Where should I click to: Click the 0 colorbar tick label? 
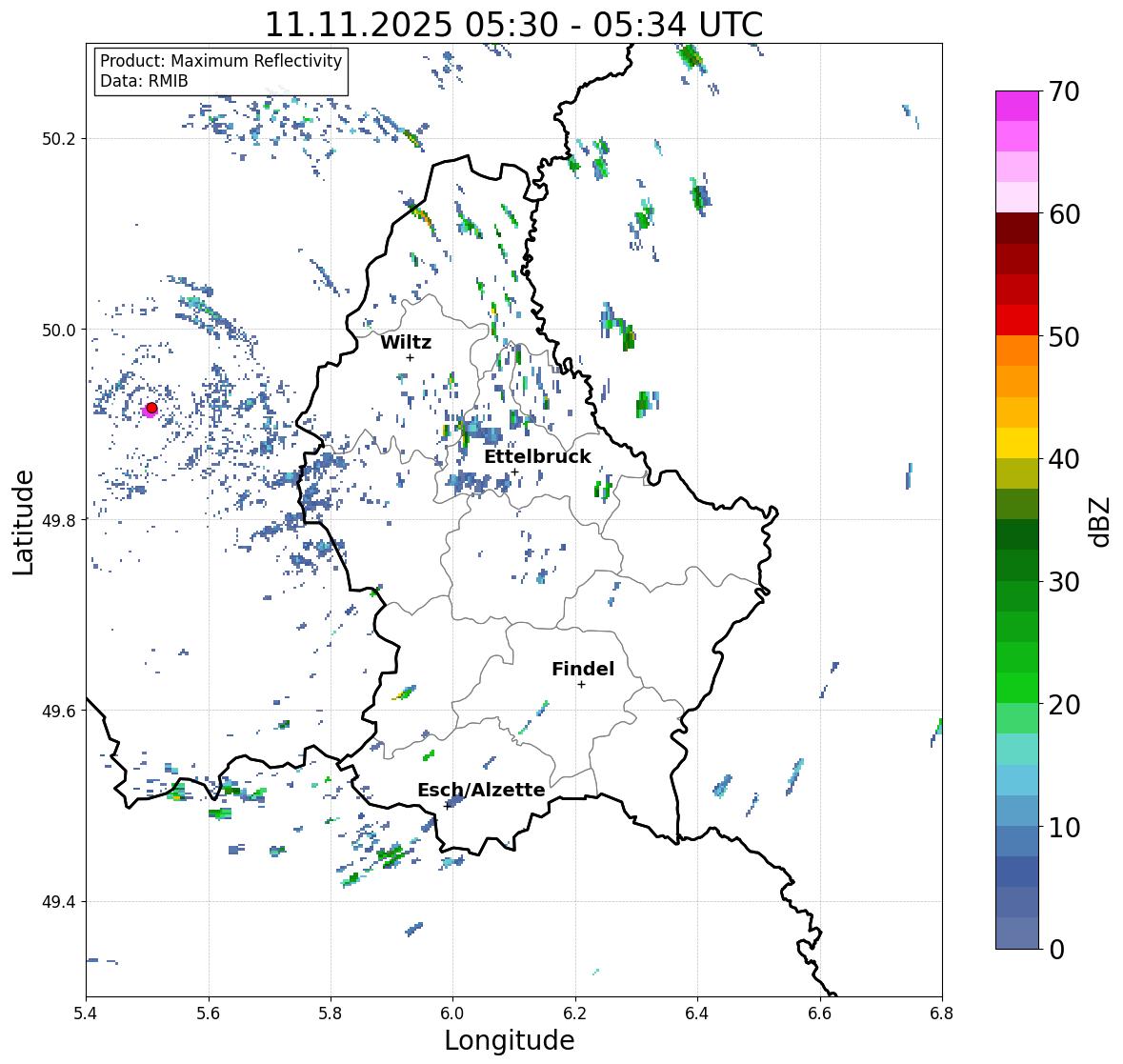[x=1056, y=950]
